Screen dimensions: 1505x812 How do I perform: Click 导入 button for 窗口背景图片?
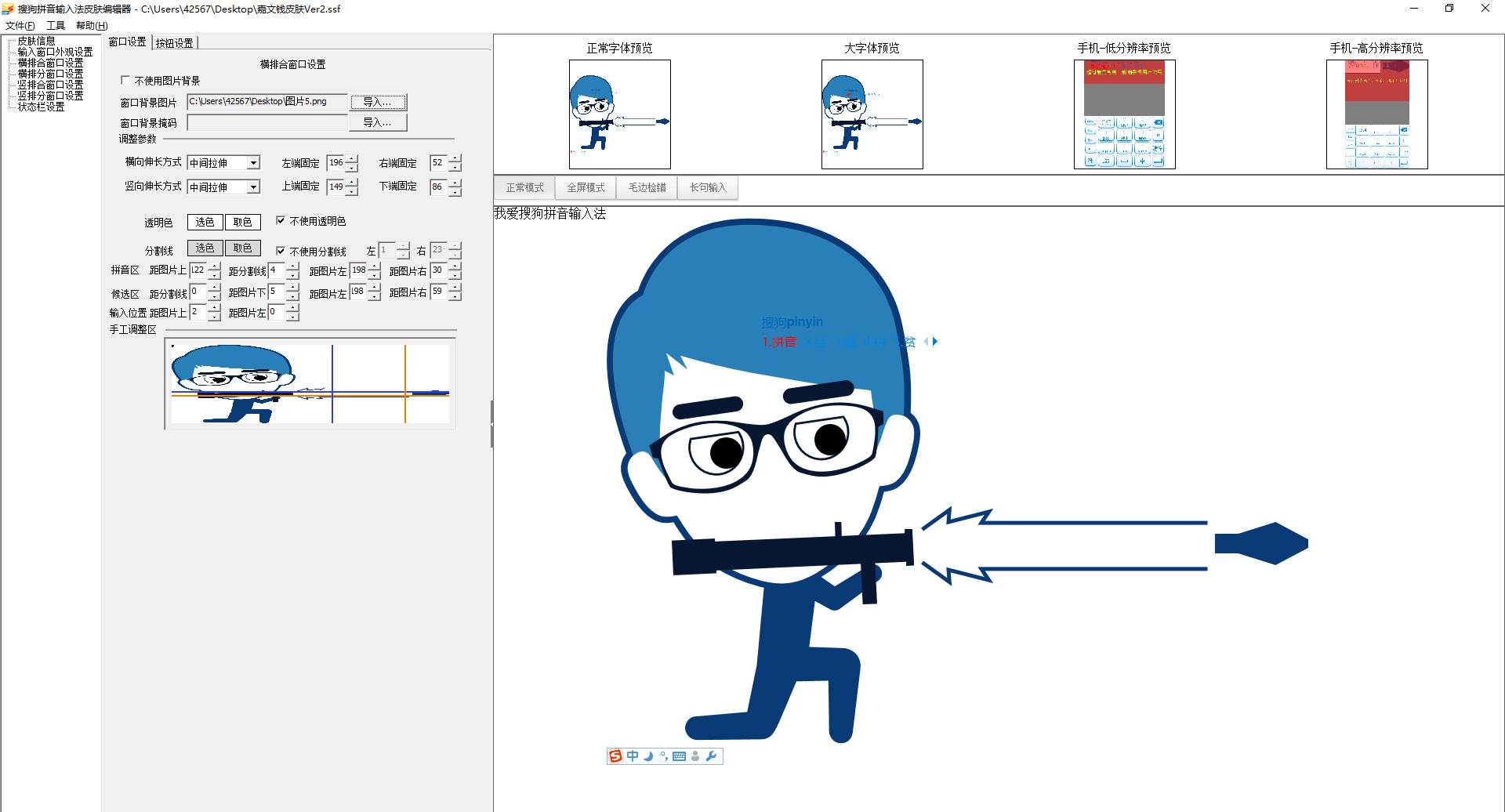click(x=379, y=102)
